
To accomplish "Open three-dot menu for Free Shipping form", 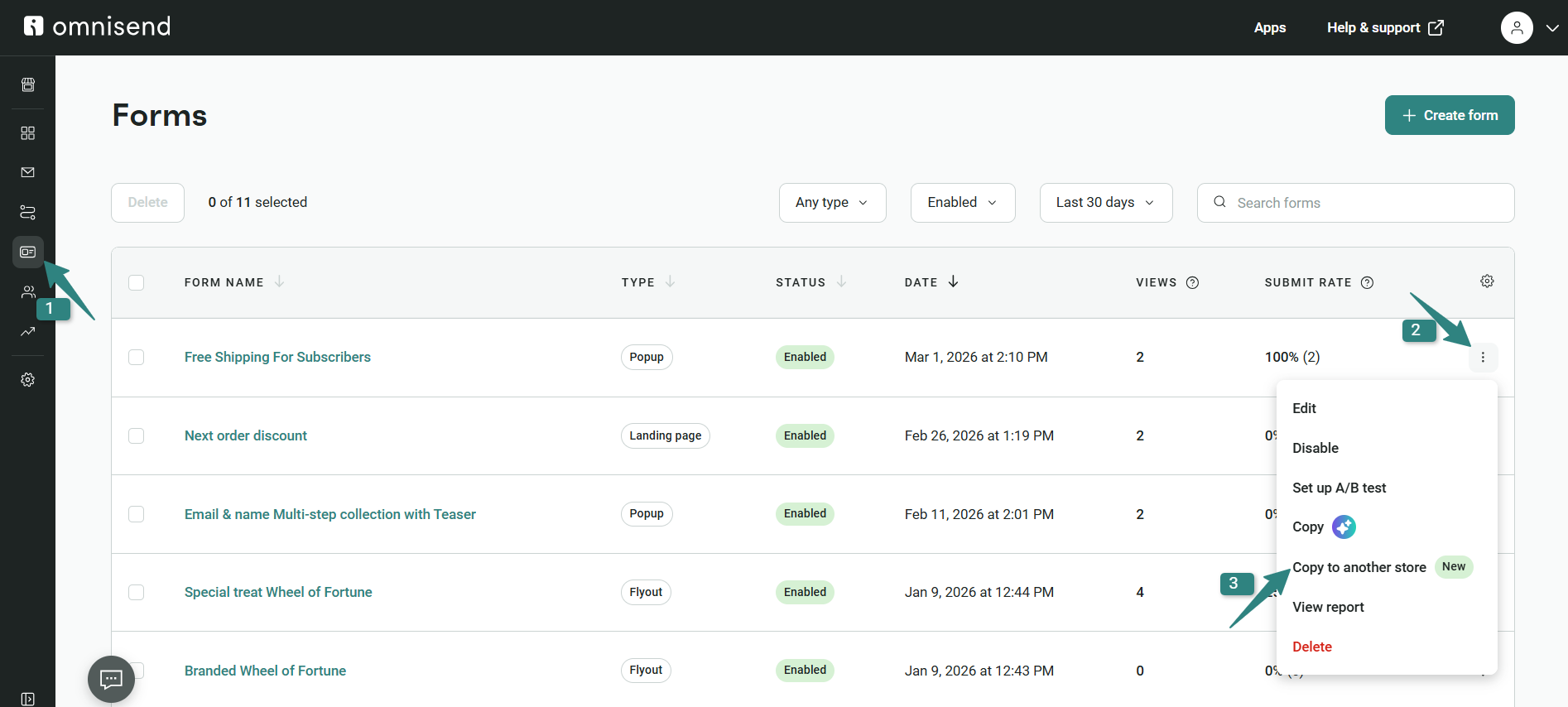I will [x=1483, y=358].
